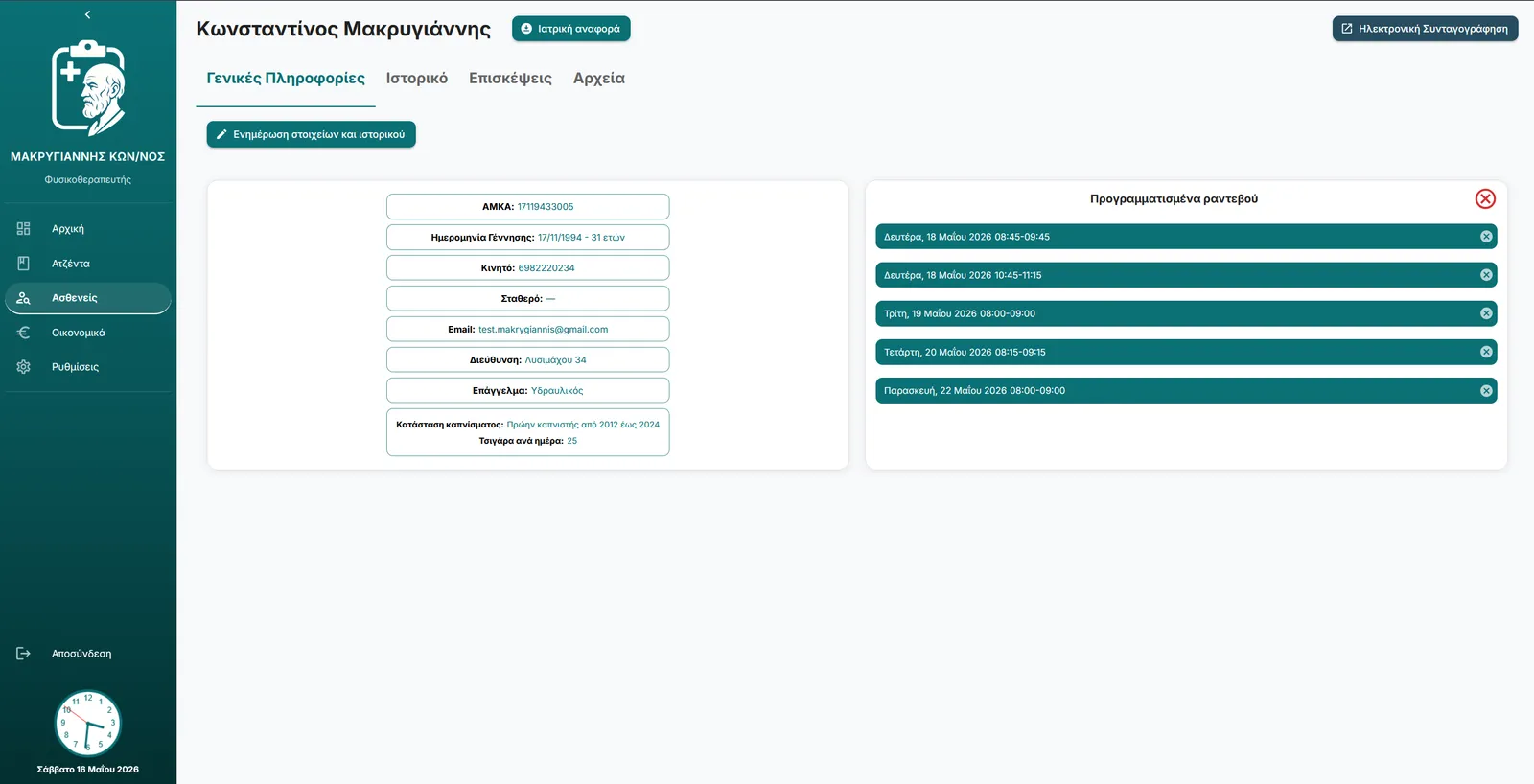Viewport: 1534px width, 784px height.
Task: Click the Αποσύνδεση logout icon
Action: coord(24,654)
